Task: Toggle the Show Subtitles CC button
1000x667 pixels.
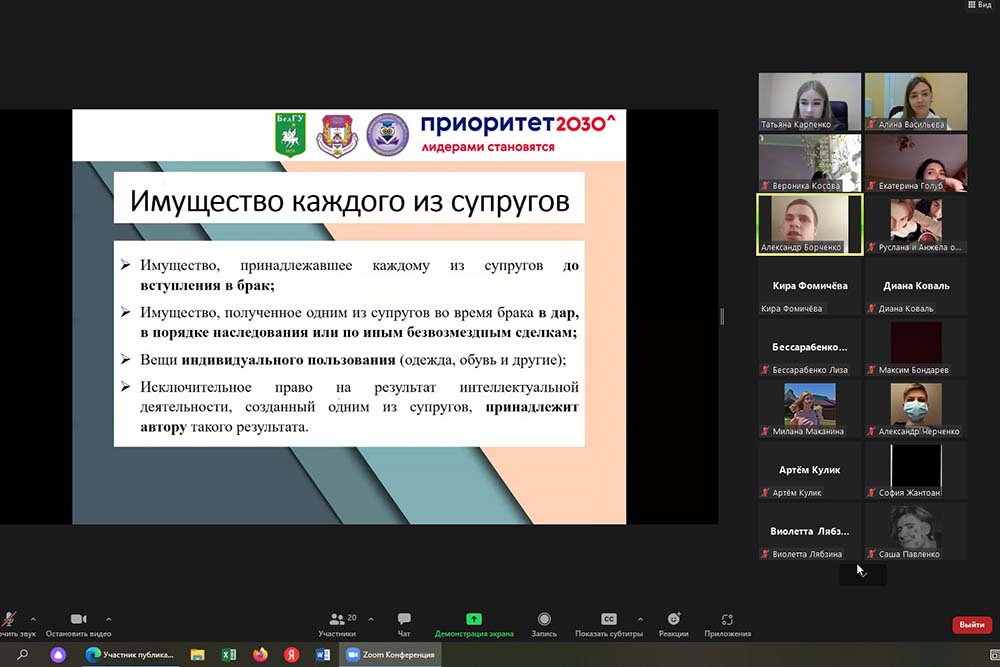Action: [x=608, y=620]
